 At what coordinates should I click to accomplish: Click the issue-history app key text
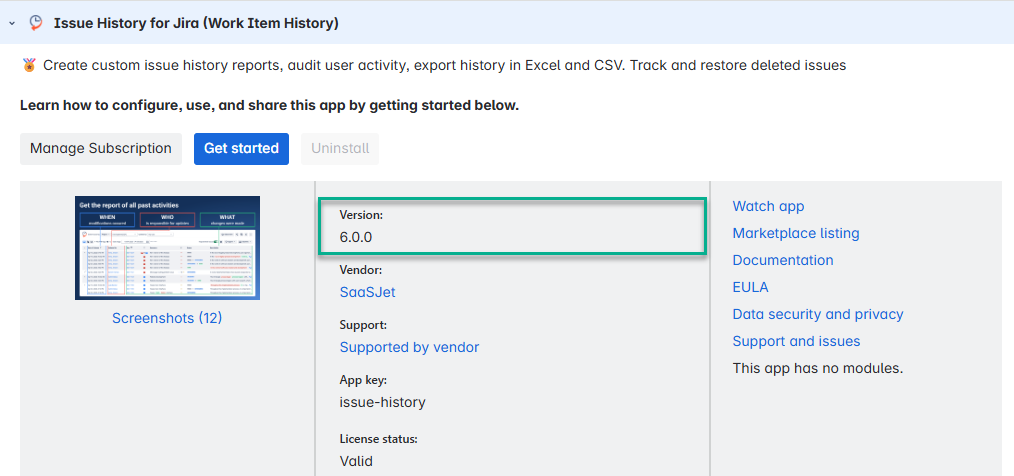382,402
